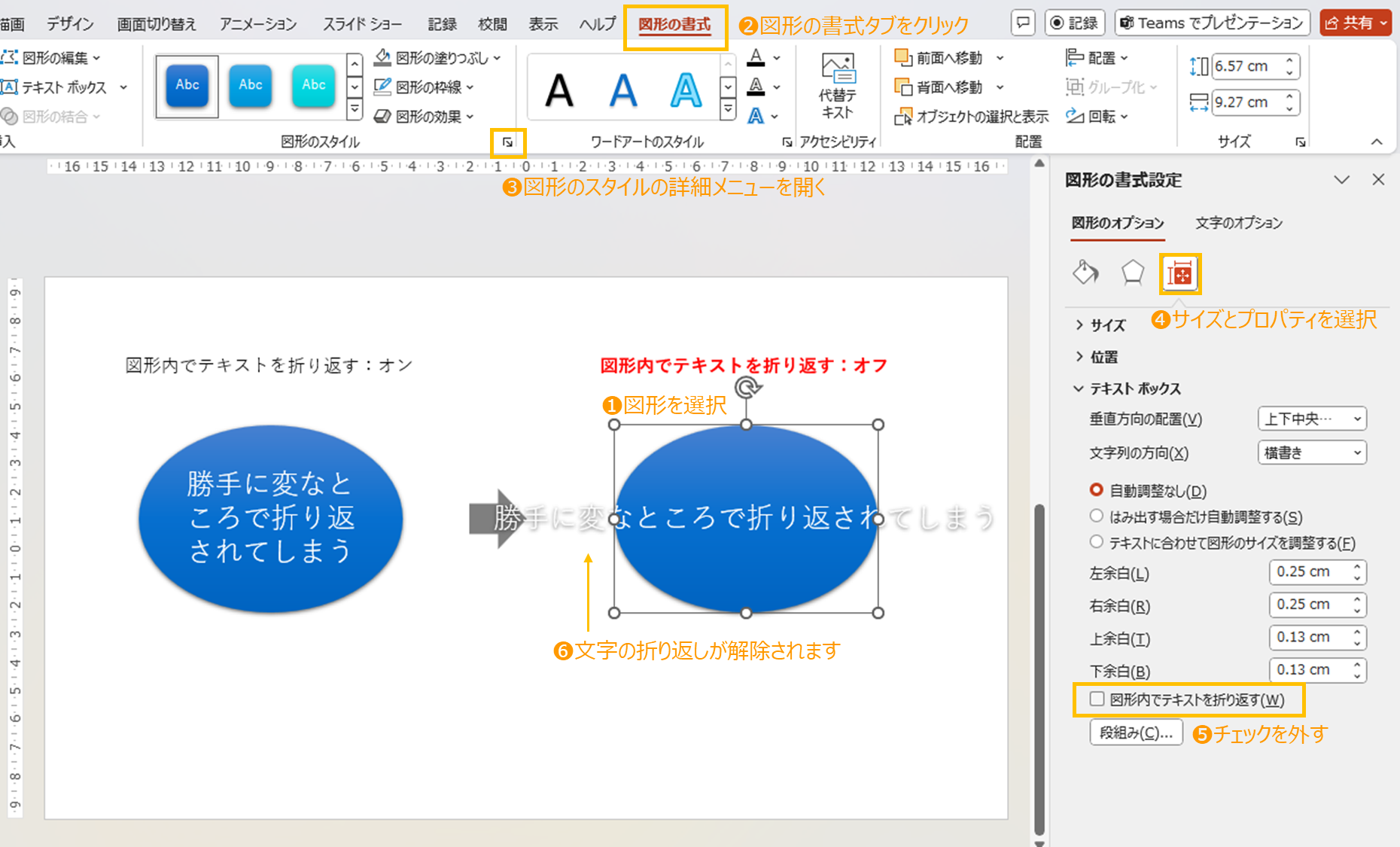Collapse the テキスト ボックス section

pyautogui.click(x=1128, y=388)
